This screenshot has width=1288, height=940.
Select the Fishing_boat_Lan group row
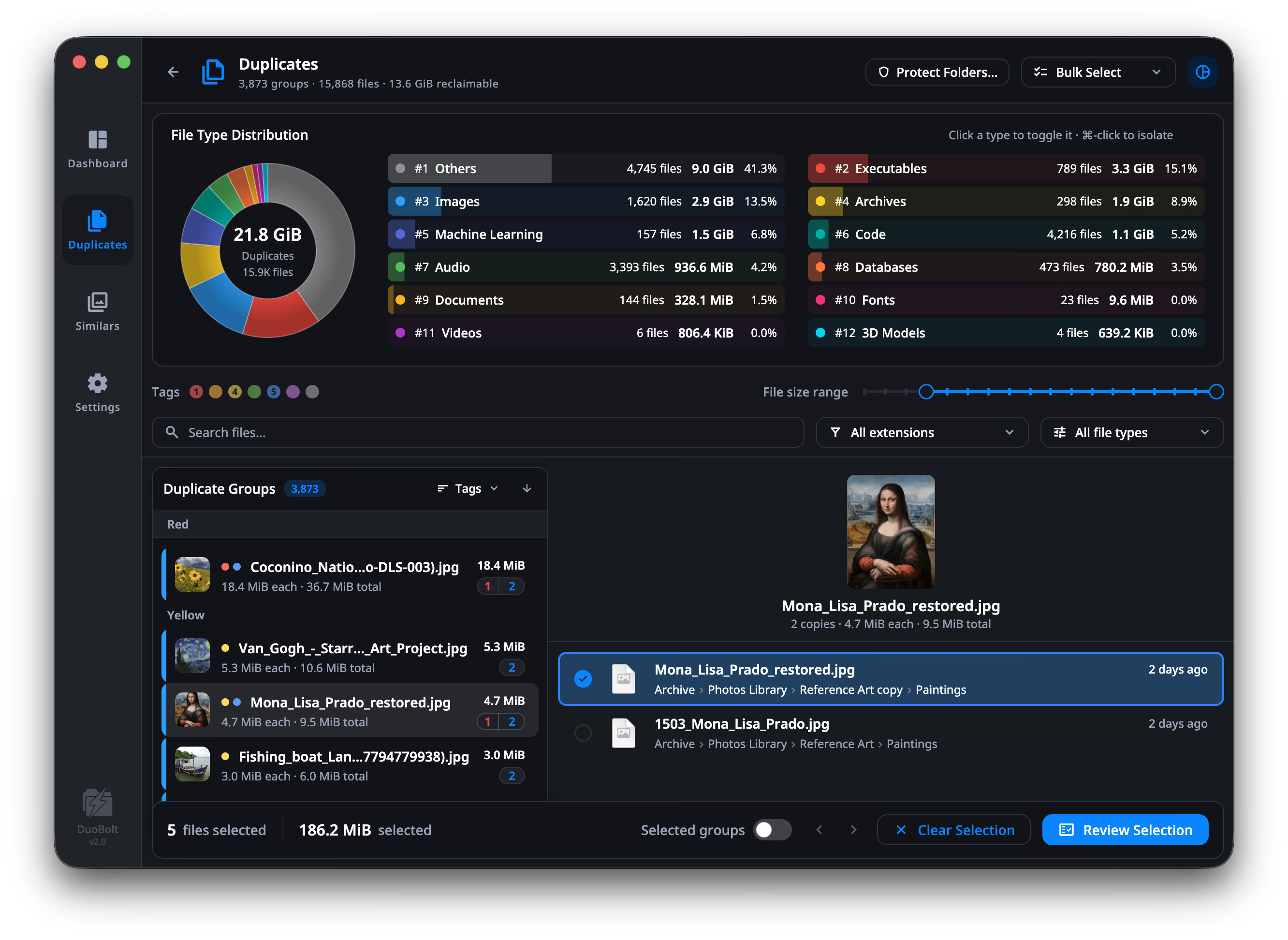350,765
